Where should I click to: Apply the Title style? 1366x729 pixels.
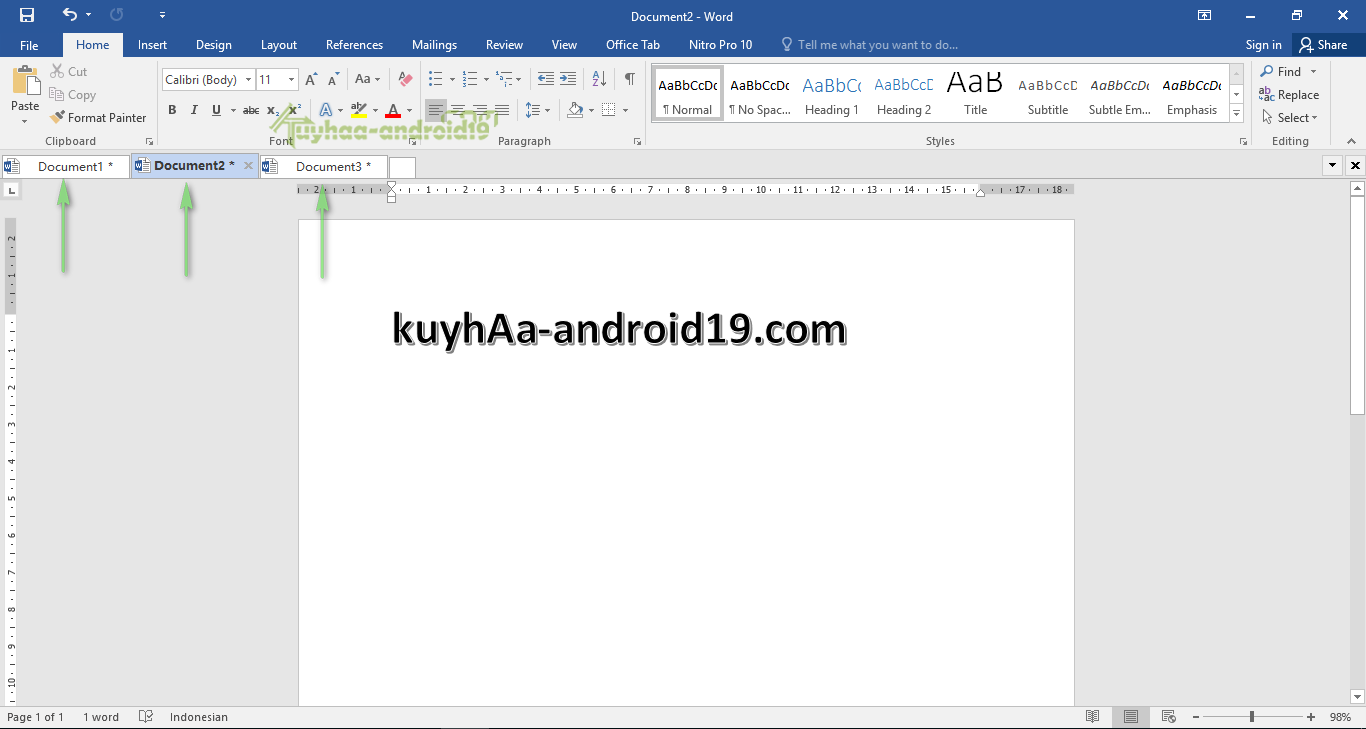point(976,96)
